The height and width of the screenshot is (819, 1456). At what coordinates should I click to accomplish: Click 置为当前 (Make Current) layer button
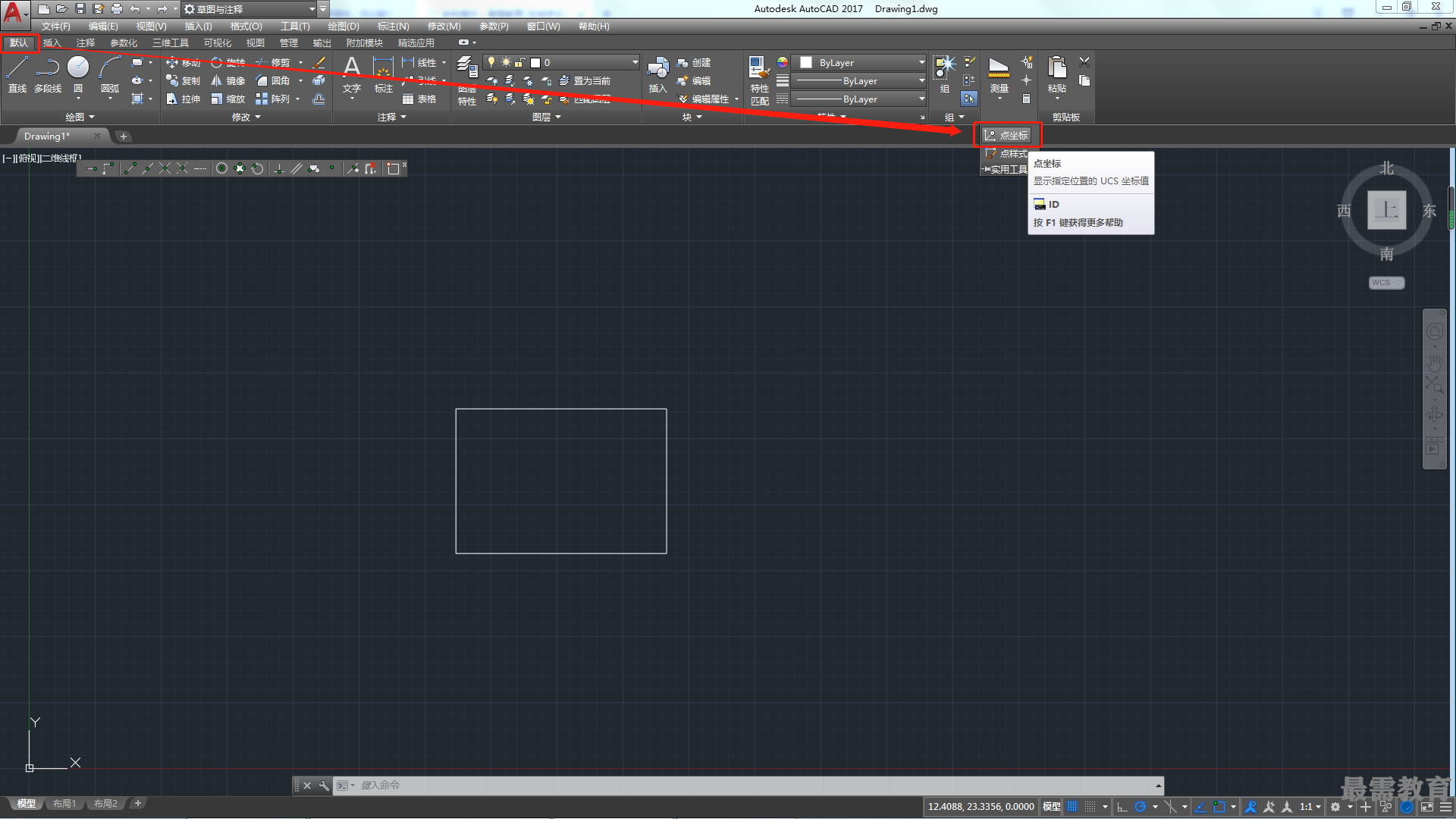click(x=585, y=80)
